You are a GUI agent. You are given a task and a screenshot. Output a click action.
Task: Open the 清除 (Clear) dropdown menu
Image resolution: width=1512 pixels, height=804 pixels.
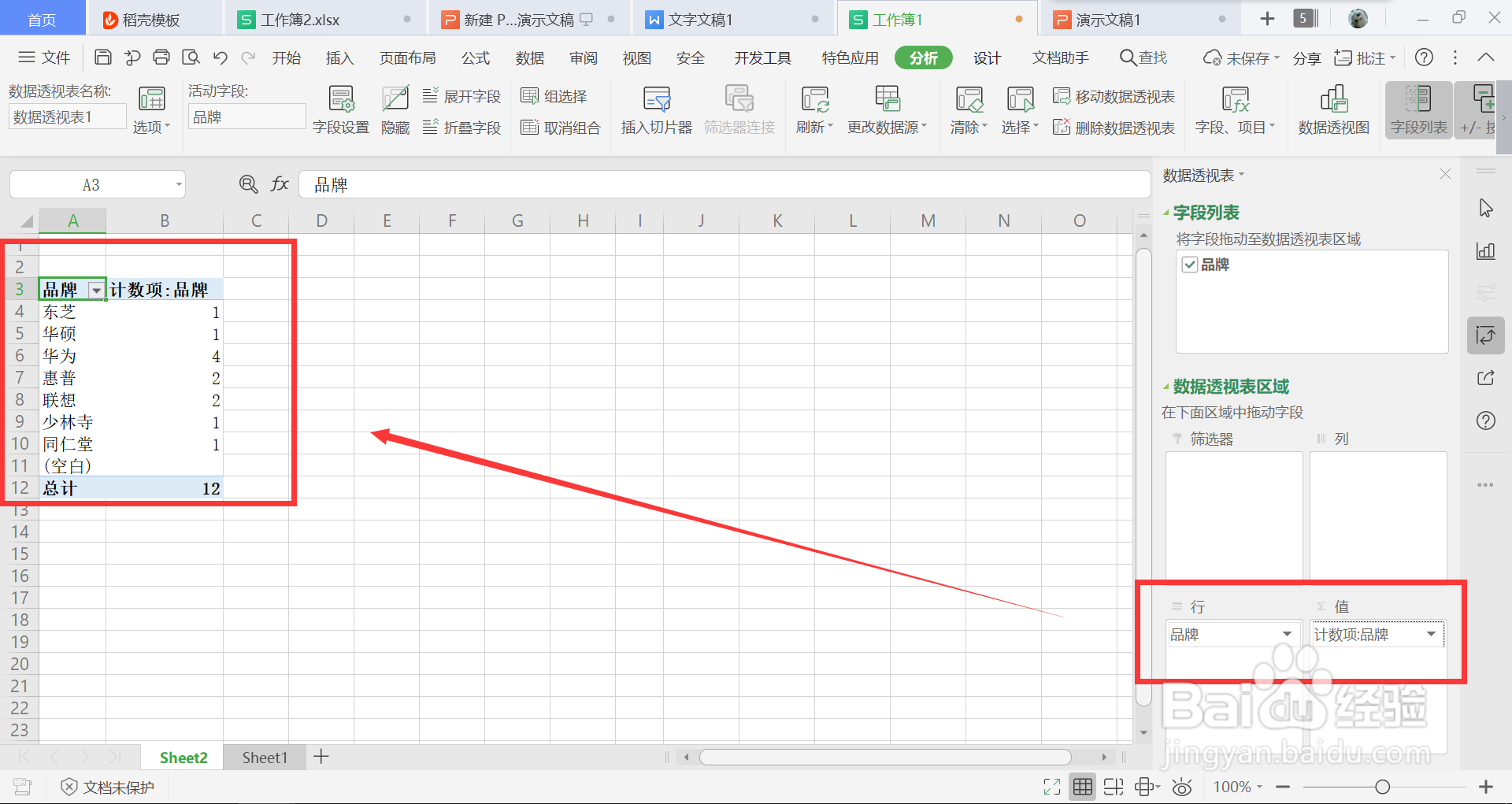[x=968, y=110]
